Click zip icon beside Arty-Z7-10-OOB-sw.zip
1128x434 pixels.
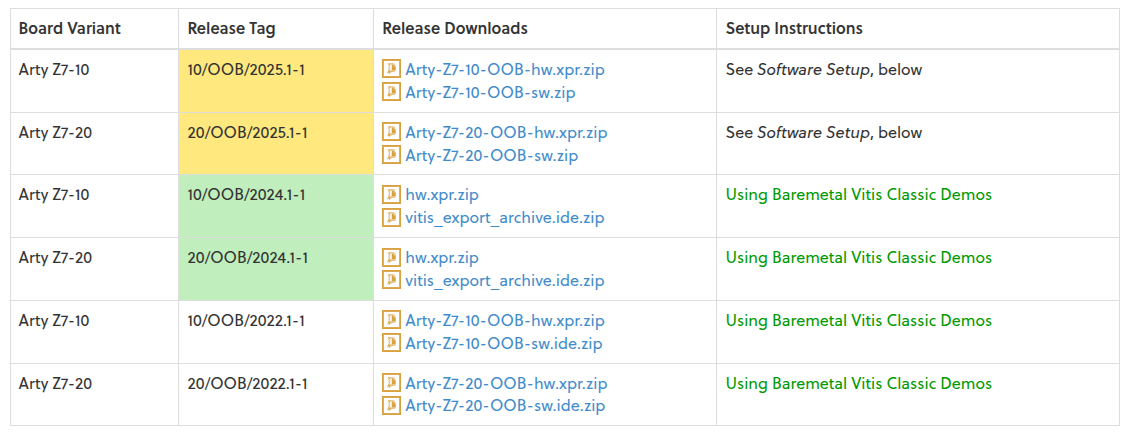[x=392, y=93]
